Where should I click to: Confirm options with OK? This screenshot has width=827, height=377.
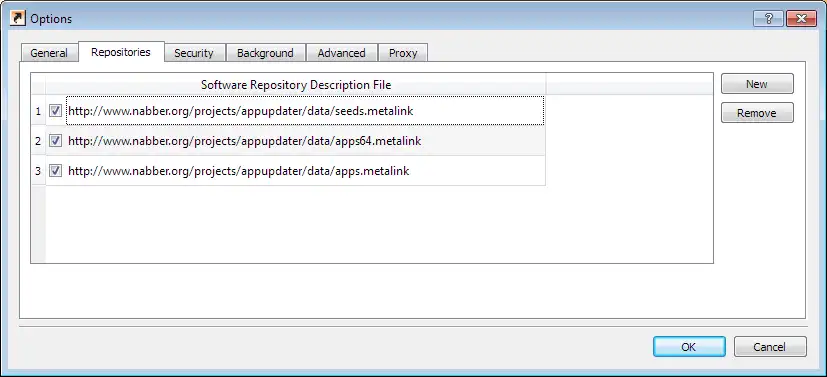(x=689, y=346)
